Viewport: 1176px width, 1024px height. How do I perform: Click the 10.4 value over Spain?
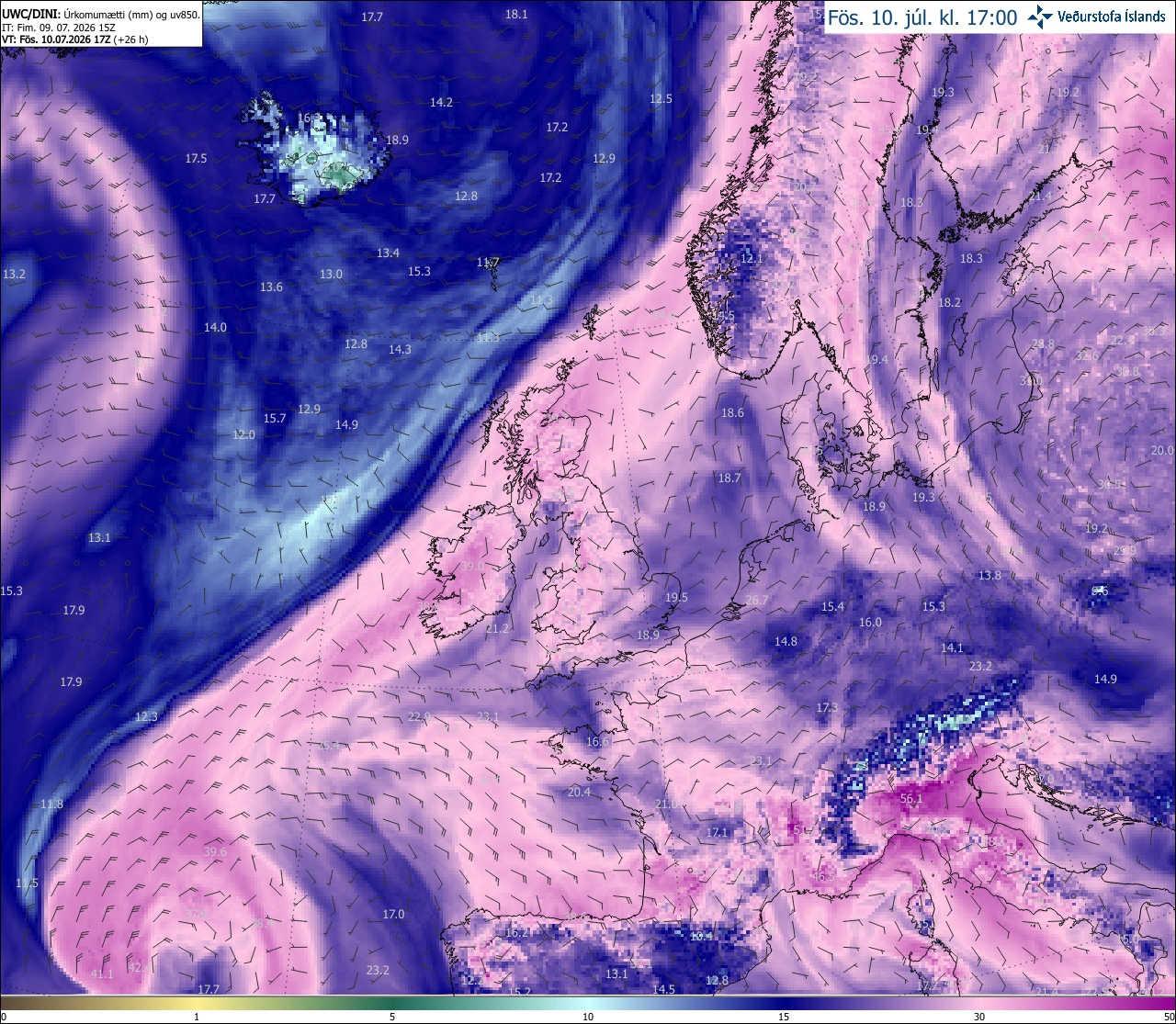pos(701,936)
